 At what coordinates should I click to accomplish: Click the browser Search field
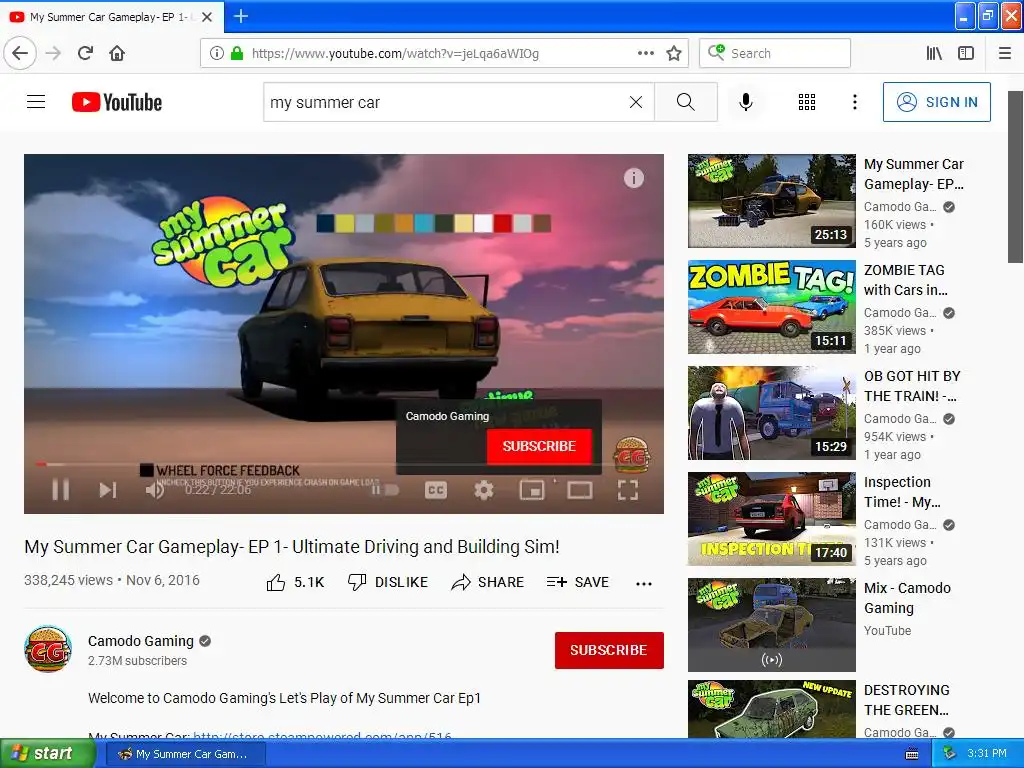tap(775, 53)
